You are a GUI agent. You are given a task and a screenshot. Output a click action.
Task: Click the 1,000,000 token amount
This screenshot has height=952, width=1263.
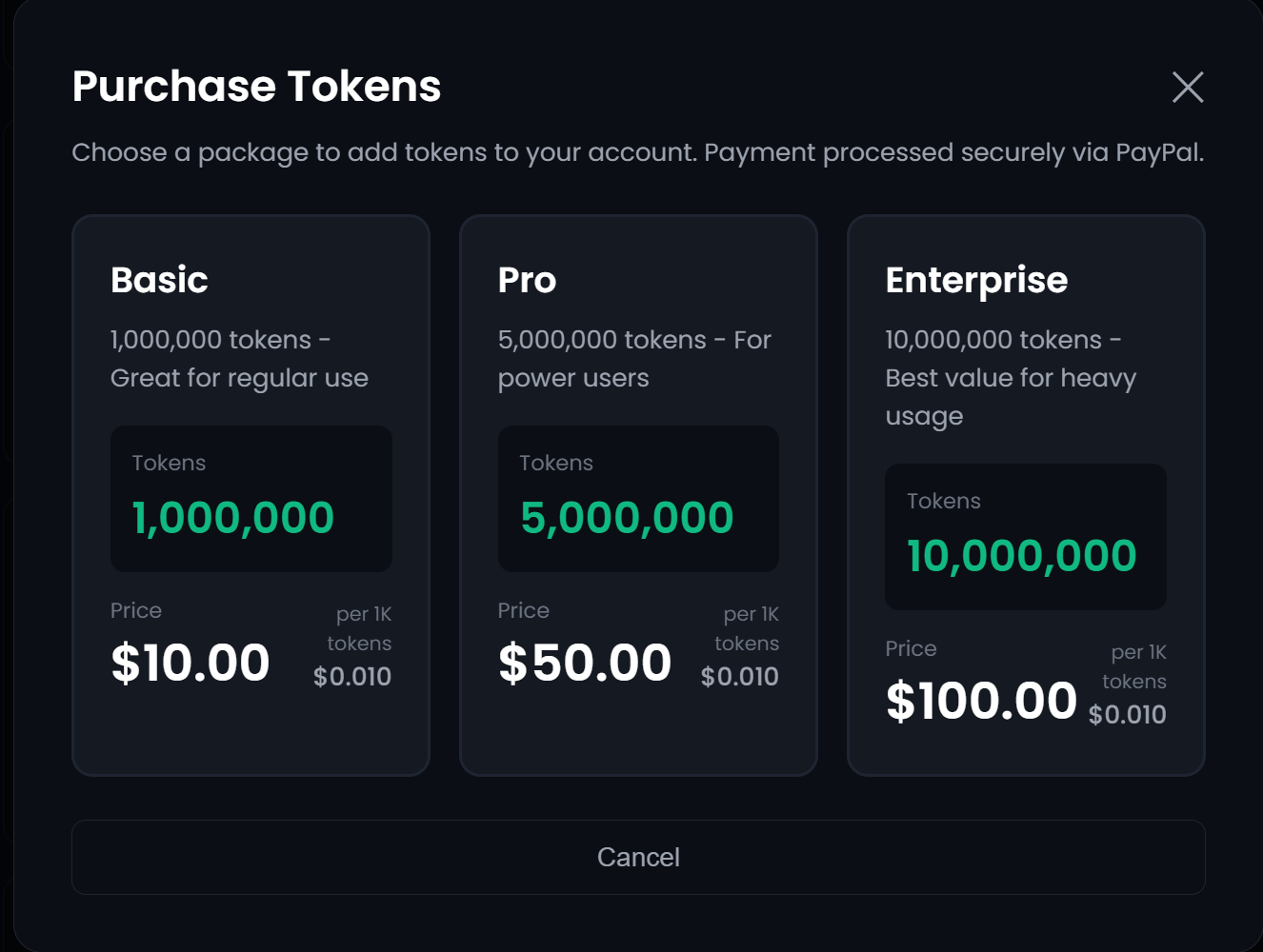[x=231, y=517]
